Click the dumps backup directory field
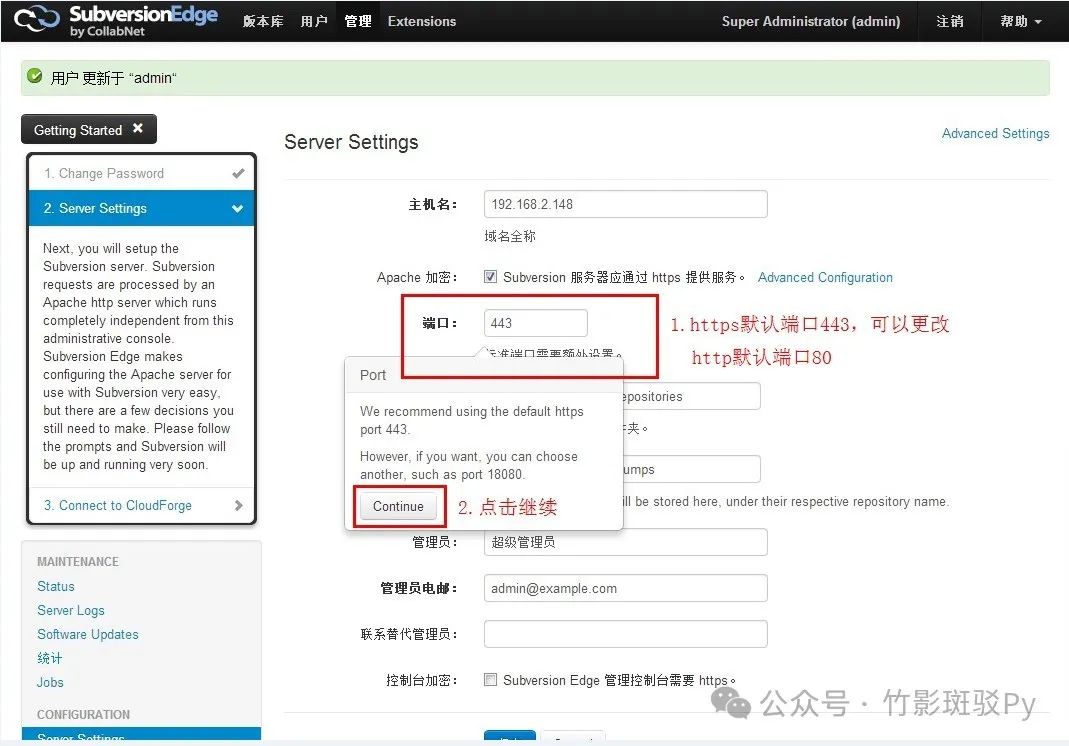This screenshot has width=1069, height=746. coord(691,469)
